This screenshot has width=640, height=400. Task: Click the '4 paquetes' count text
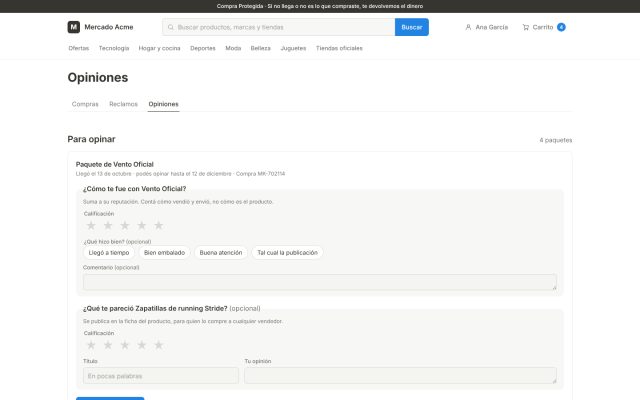(556, 140)
